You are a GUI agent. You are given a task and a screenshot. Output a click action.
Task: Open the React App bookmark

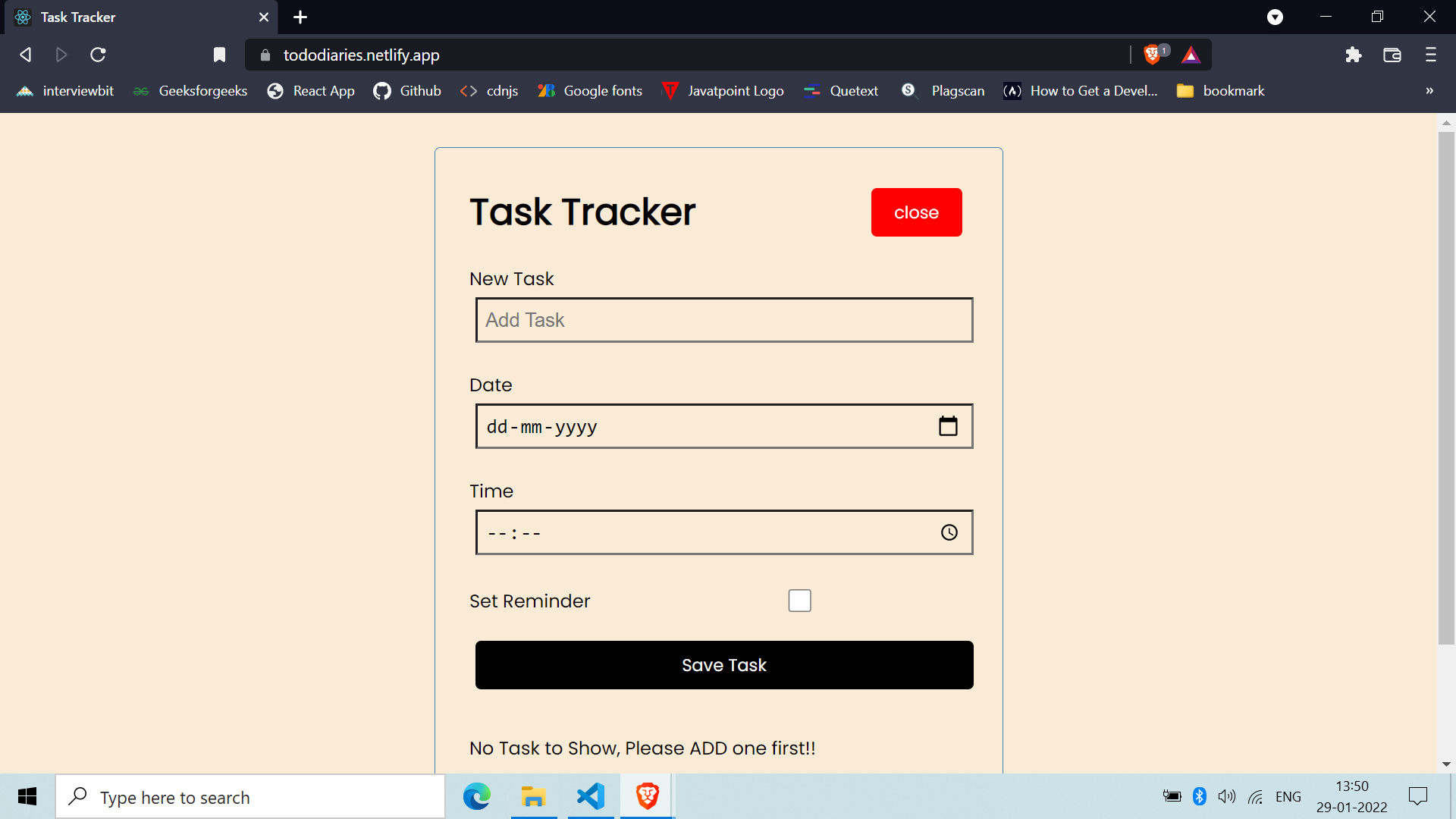click(311, 91)
